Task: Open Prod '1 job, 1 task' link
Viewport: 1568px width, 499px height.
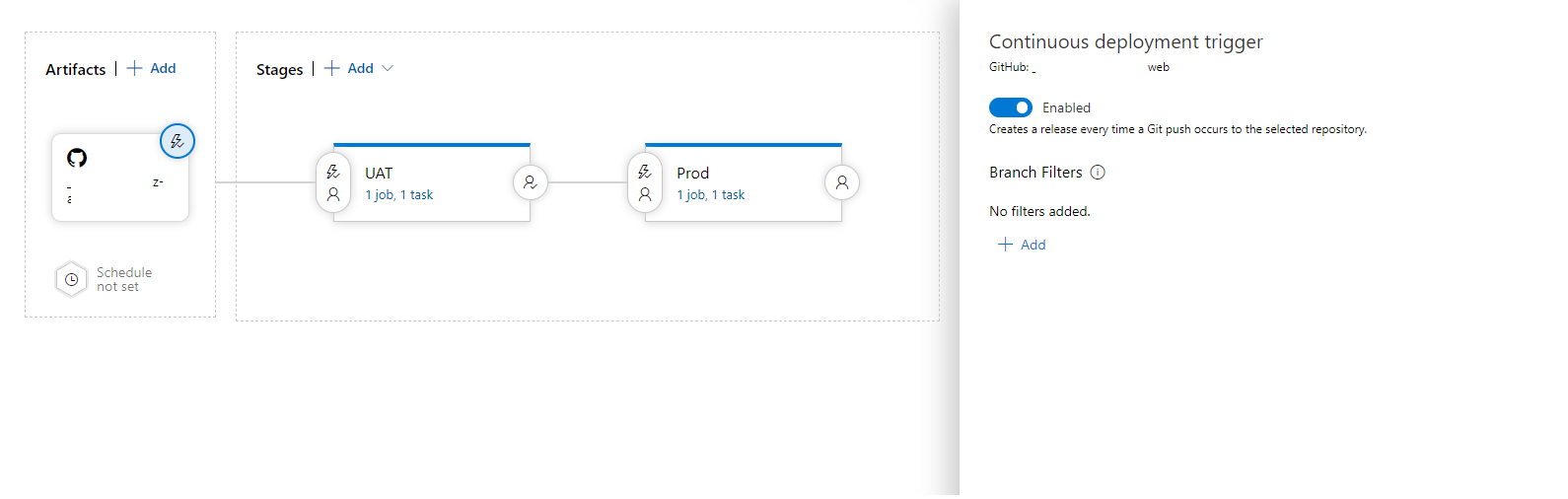Action: pos(711,195)
